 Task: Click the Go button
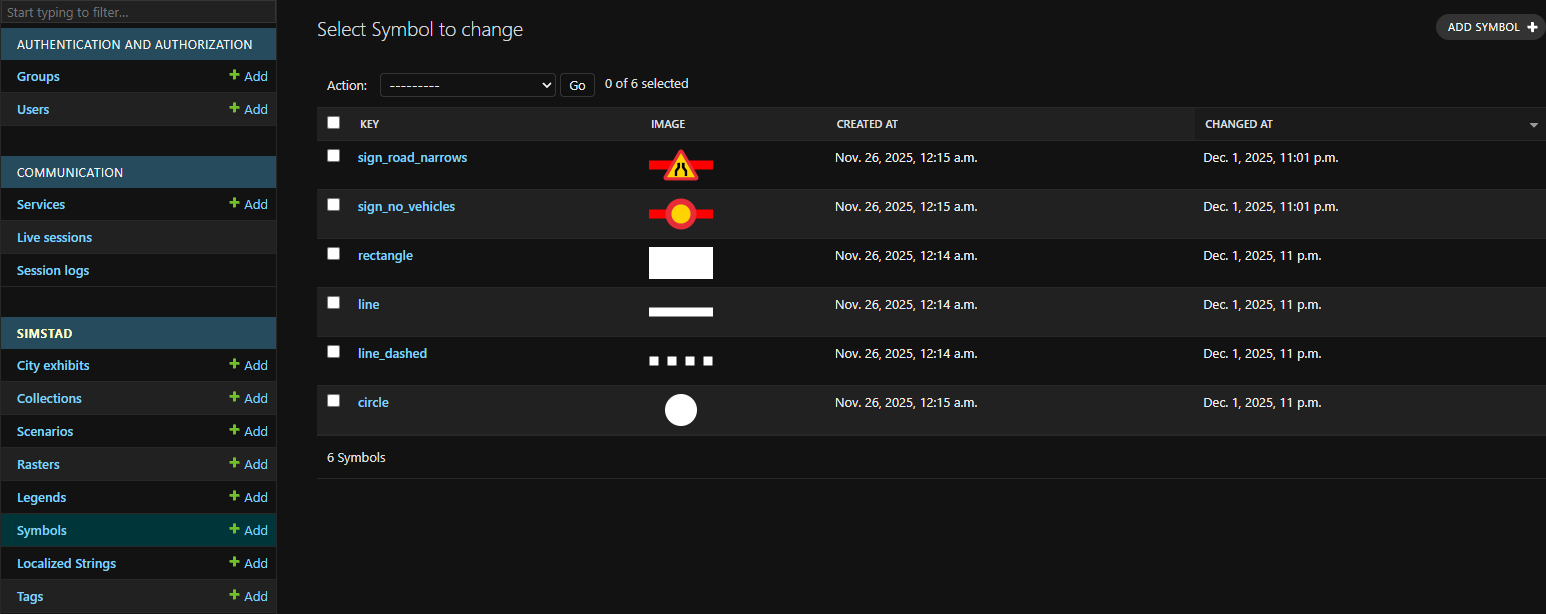click(x=577, y=85)
